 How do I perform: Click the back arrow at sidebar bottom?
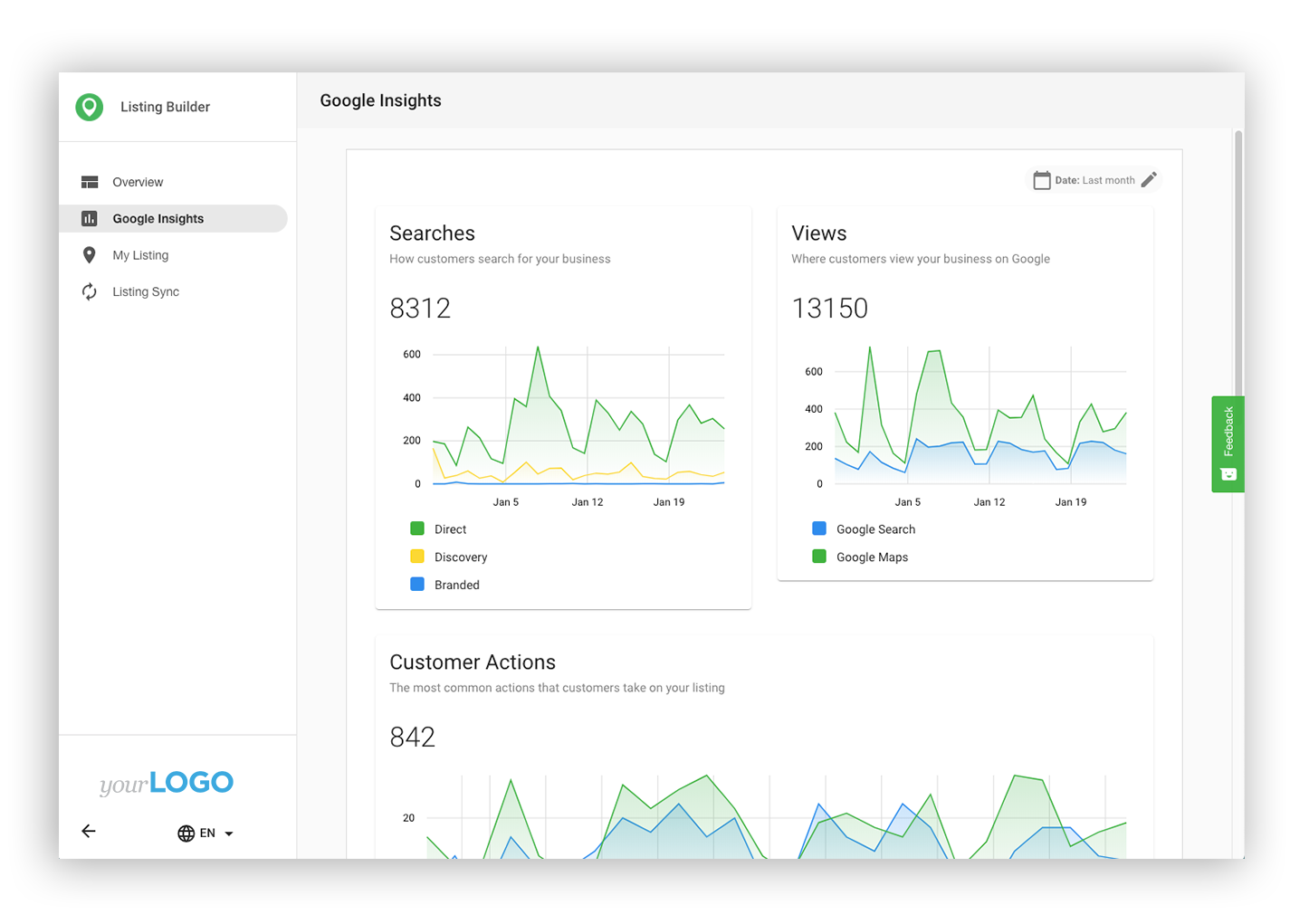click(x=89, y=831)
